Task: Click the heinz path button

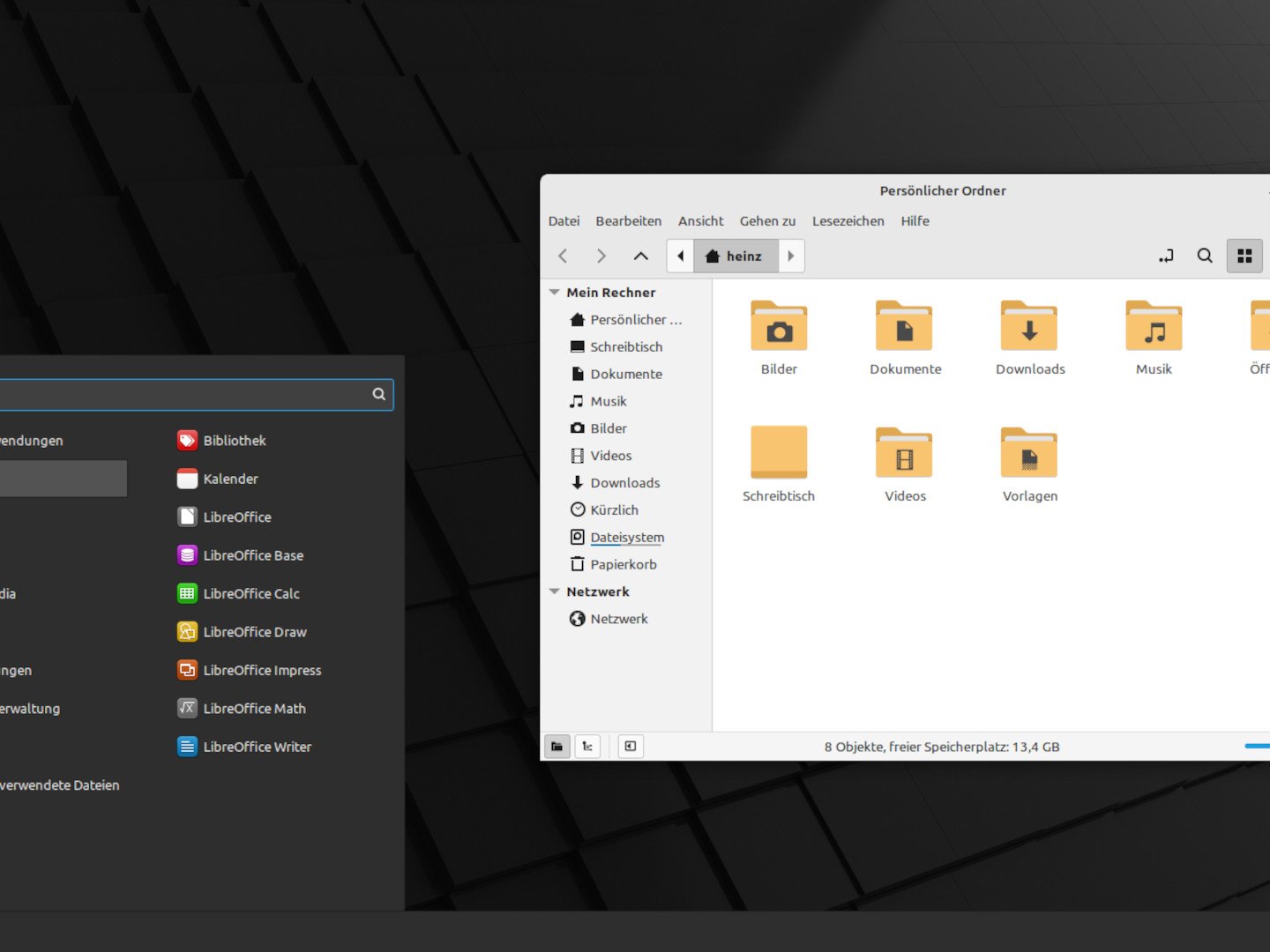Action: point(735,257)
